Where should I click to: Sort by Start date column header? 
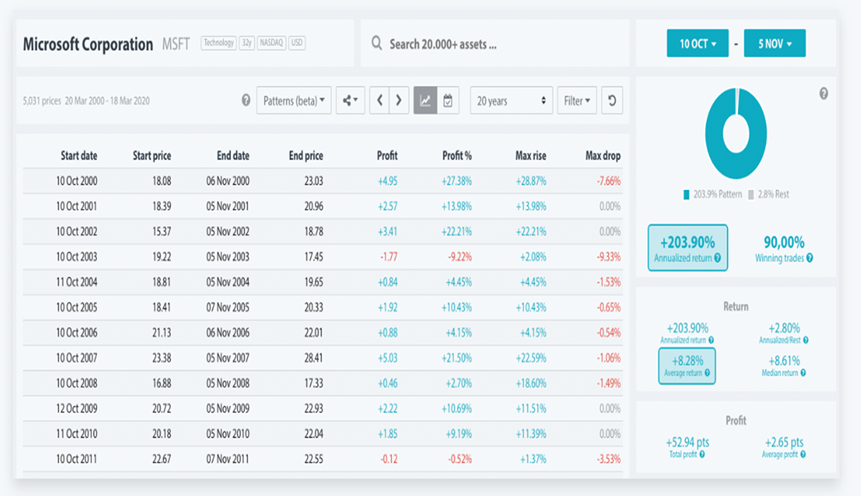click(x=79, y=155)
